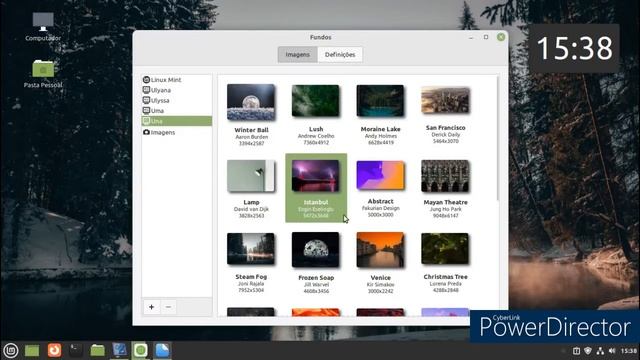Choose the Mayan Theatre wallpaper

click(x=445, y=188)
